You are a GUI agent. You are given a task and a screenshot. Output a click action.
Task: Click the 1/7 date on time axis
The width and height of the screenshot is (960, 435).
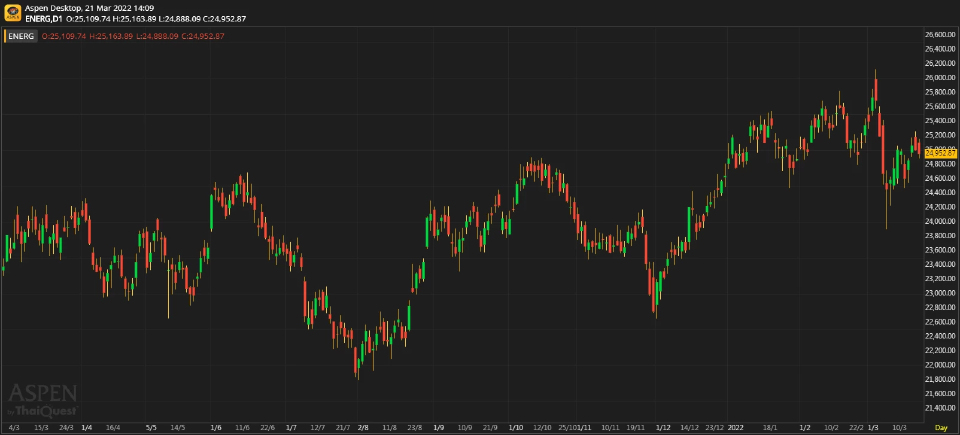click(x=292, y=427)
